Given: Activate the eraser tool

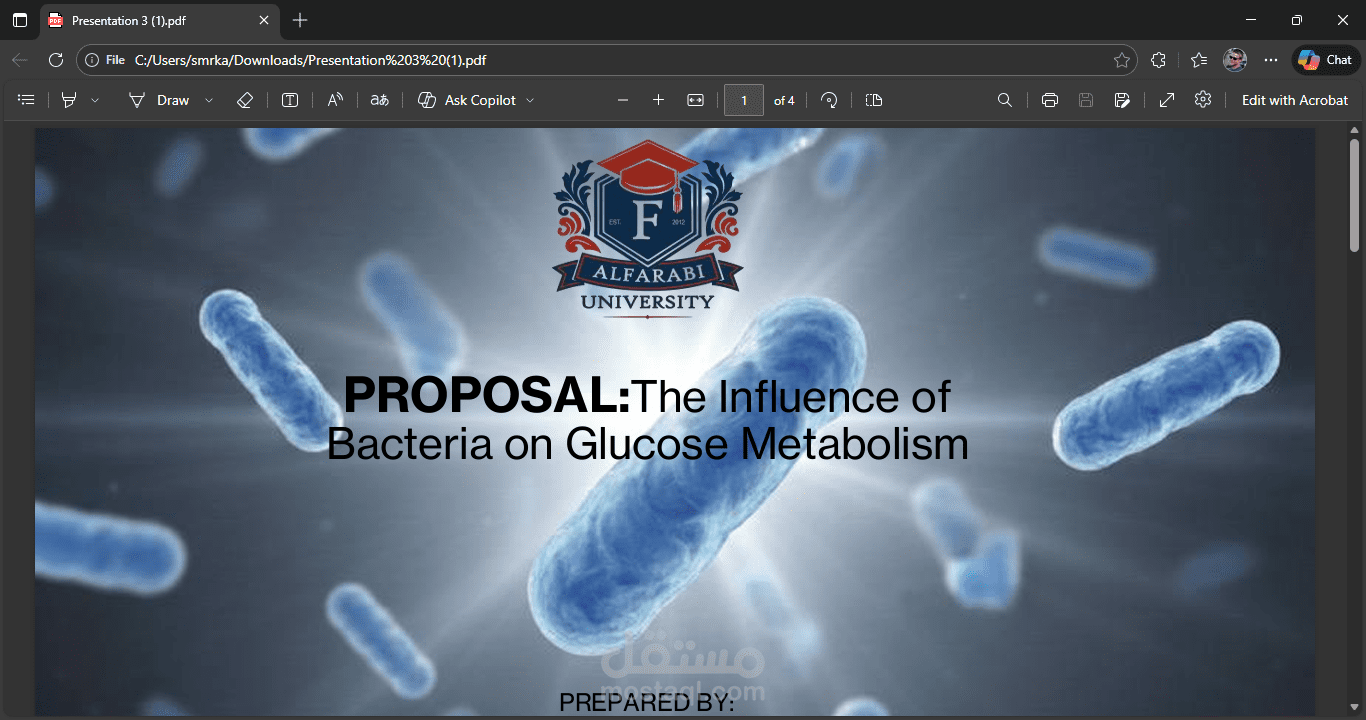Looking at the screenshot, I should coord(245,99).
